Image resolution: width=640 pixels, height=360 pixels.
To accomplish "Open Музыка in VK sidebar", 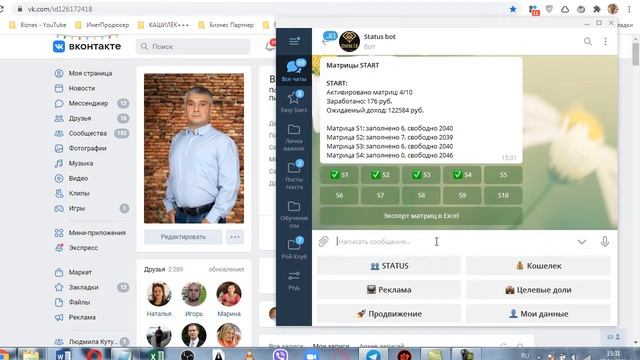I will 73,163.
